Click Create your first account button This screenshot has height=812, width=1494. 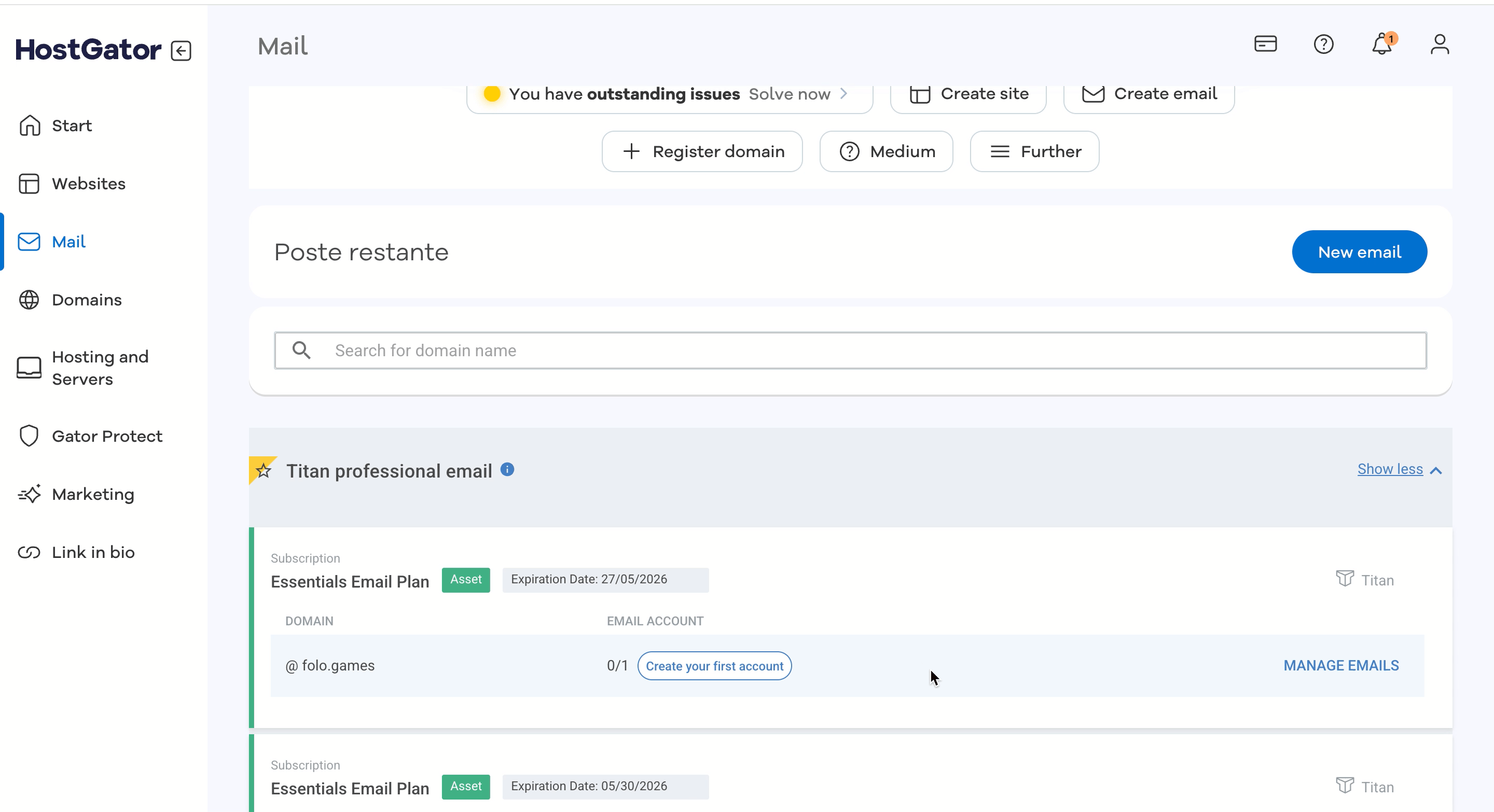[x=714, y=666]
